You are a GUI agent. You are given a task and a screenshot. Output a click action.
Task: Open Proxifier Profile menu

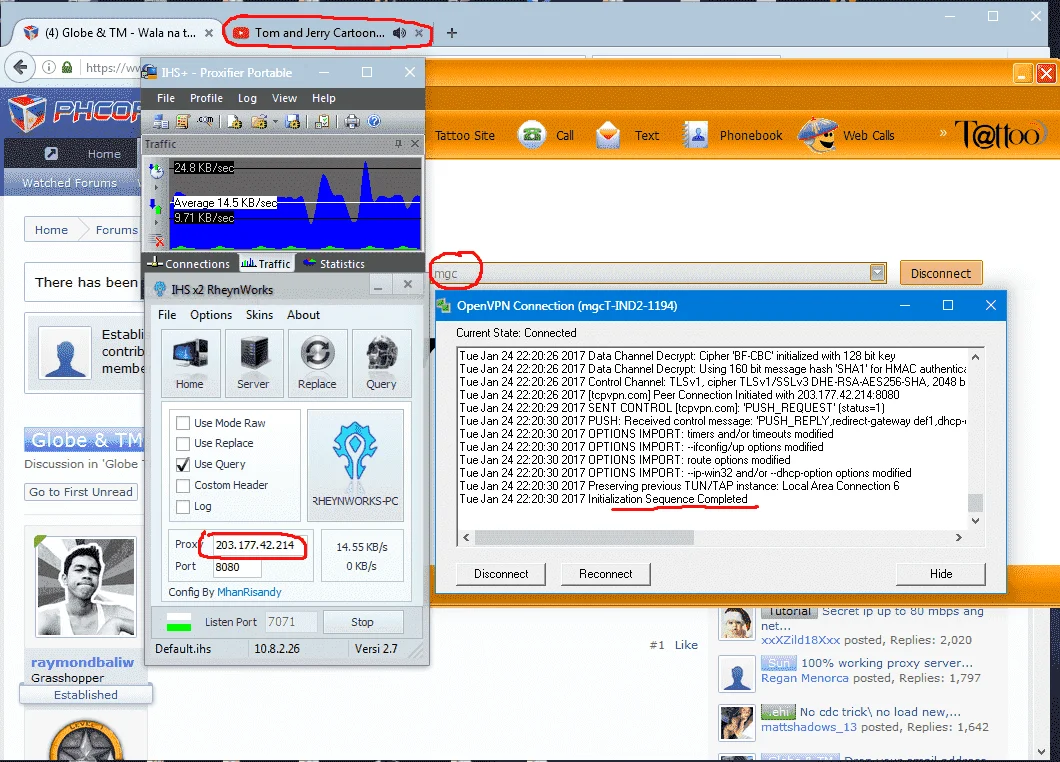coord(206,98)
